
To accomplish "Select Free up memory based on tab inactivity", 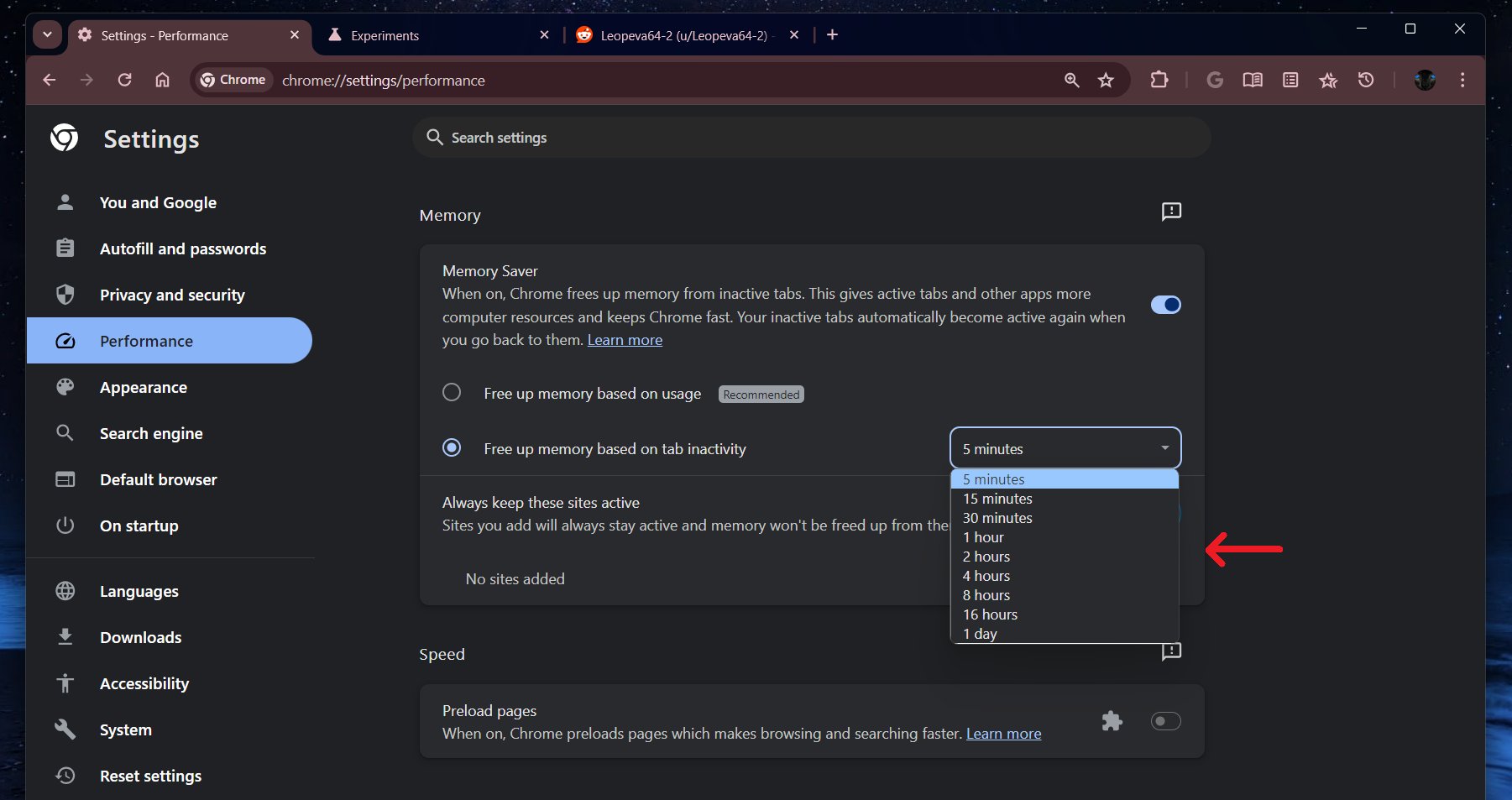I will [x=452, y=448].
